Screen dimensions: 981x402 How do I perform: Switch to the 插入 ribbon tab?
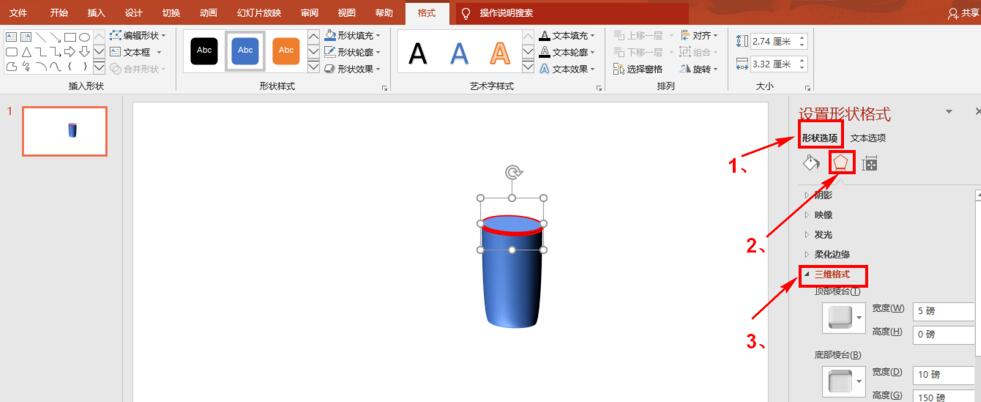tap(96, 13)
